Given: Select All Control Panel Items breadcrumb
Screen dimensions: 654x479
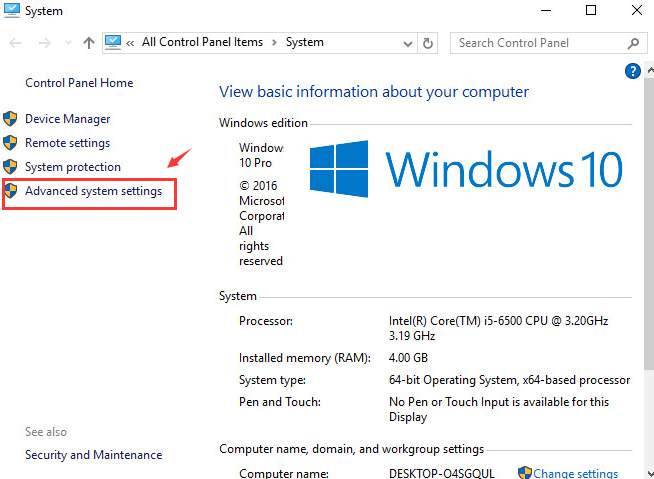Looking at the screenshot, I should coord(202,42).
